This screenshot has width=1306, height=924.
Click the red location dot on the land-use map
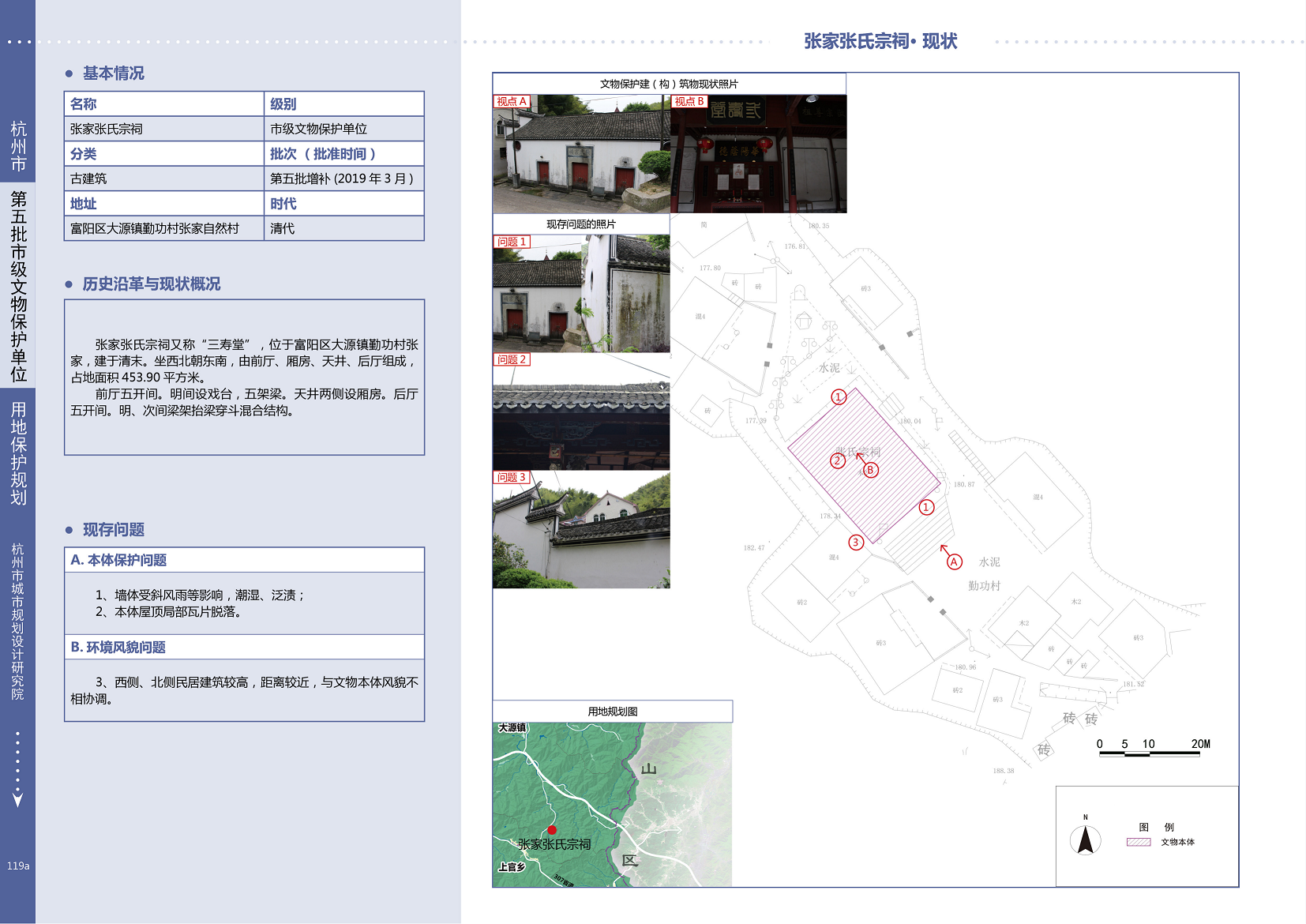(x=552, y=830)
